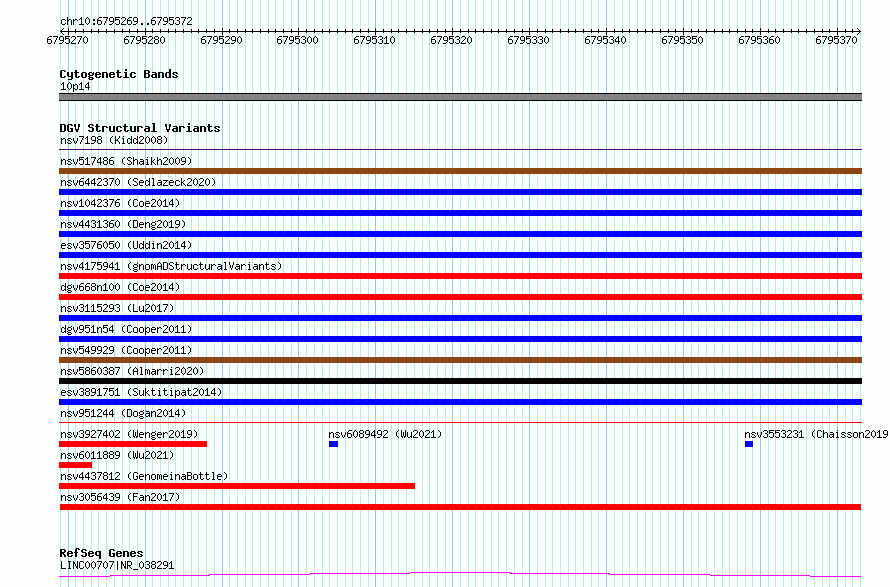This screenshot has width=890, height=587.
Task: Click ruler position 6795360
Action: point(759,40)
